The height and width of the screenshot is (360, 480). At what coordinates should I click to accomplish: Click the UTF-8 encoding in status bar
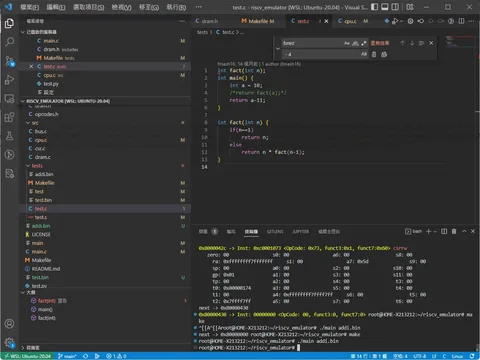[x=420, y=356]
